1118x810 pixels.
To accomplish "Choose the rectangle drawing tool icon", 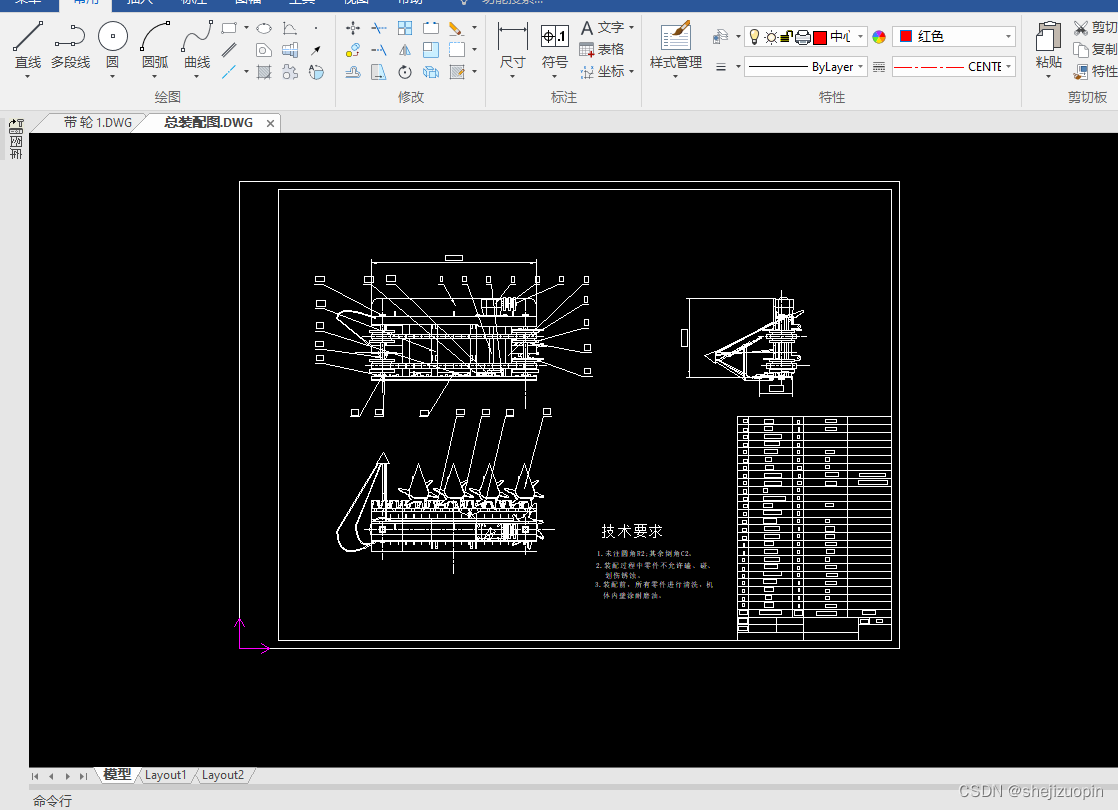I will click(229, 29).
